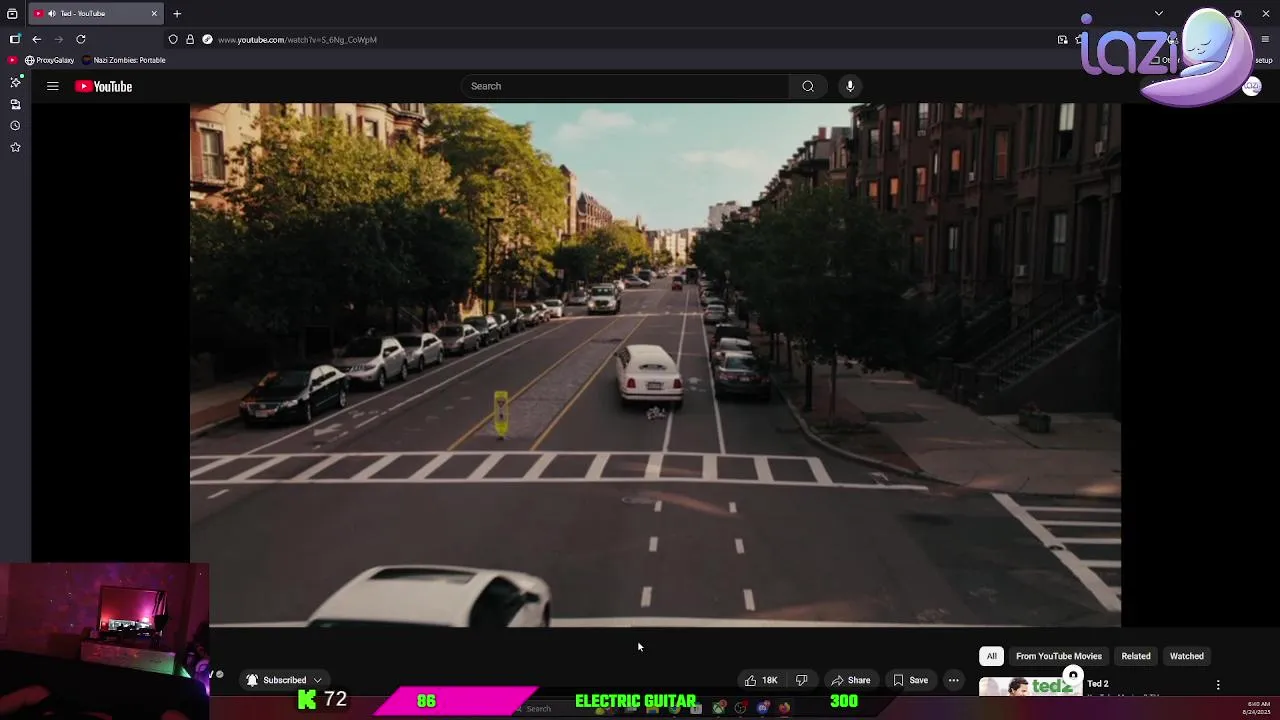
Task: Start voice search with the microphone
Action: (x=850, y=86)
